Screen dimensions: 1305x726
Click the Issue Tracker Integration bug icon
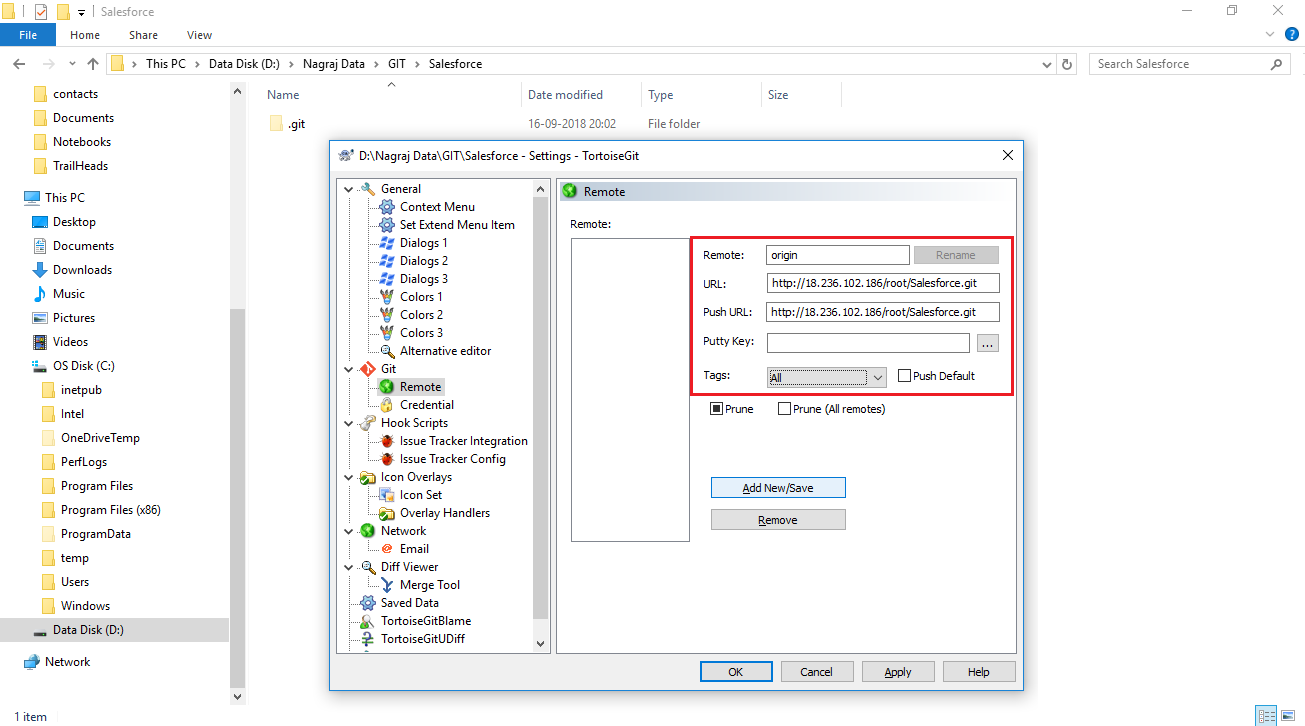[x=387, y=441]
